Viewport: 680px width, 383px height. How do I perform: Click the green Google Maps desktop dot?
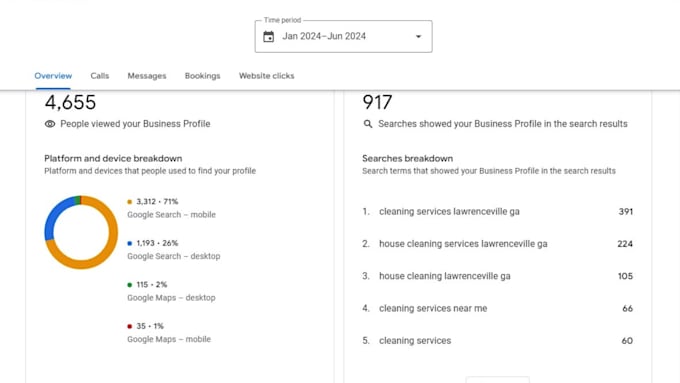point(129,285)
